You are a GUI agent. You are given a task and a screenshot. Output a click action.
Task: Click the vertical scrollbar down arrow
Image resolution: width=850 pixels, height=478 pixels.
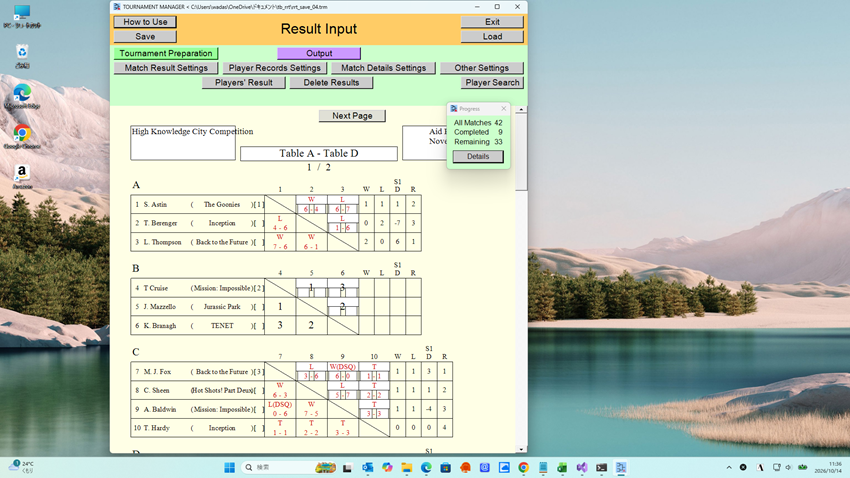pyautogui.click(x=521, y=449)
